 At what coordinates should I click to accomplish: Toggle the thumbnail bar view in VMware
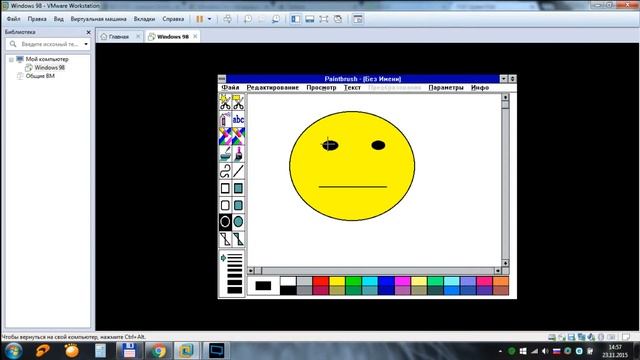[x=310, y=19]
